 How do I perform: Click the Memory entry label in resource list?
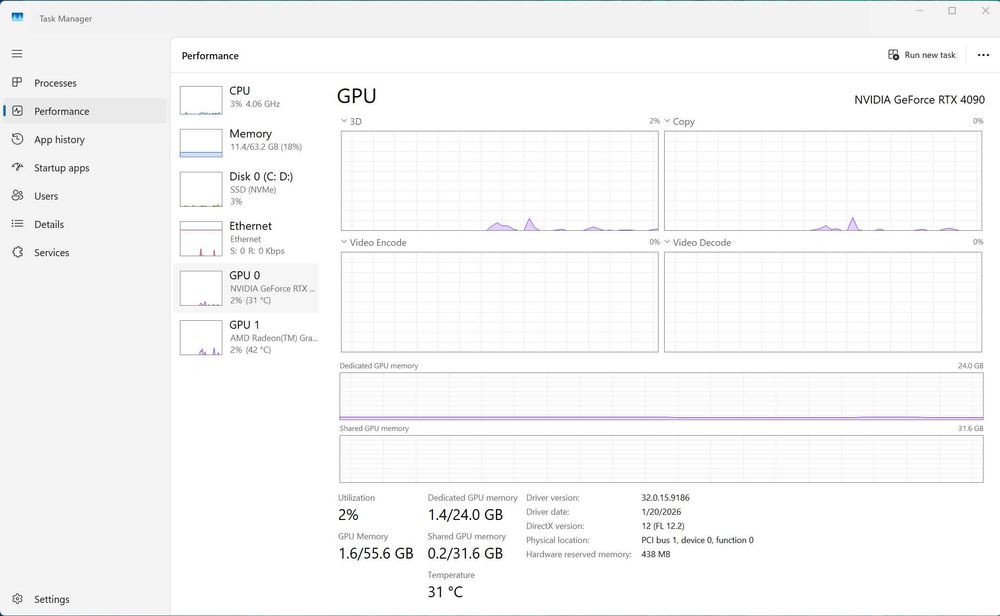[x=251, y=133]
